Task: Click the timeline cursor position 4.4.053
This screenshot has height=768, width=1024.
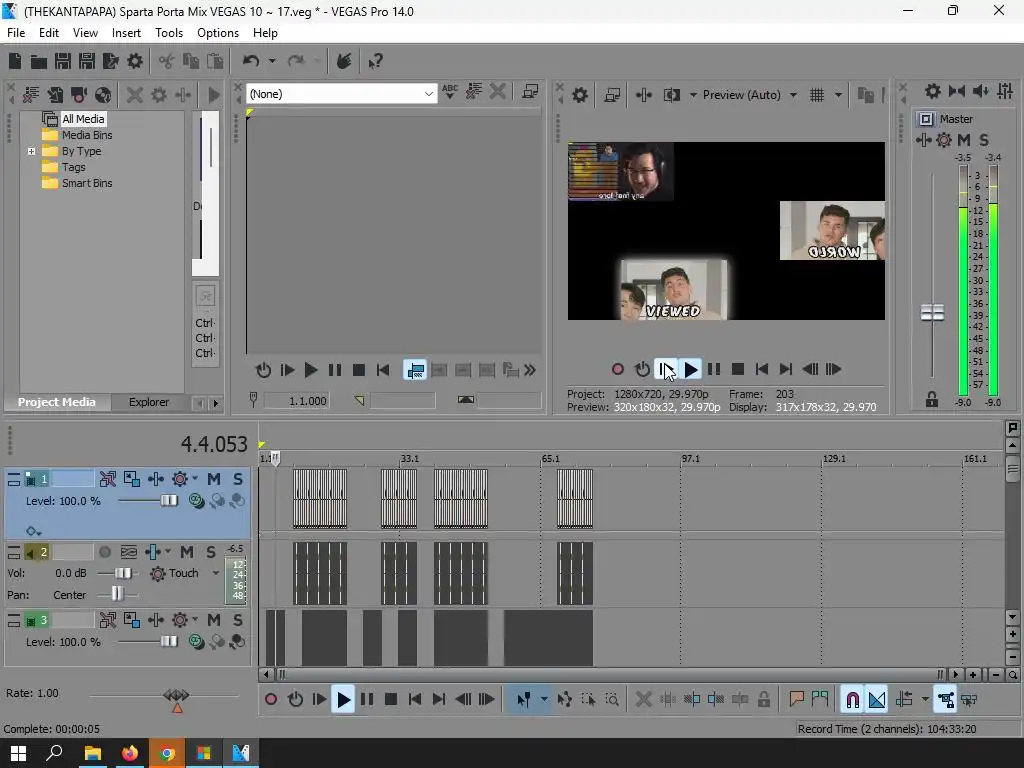Action: click(214, 444)
